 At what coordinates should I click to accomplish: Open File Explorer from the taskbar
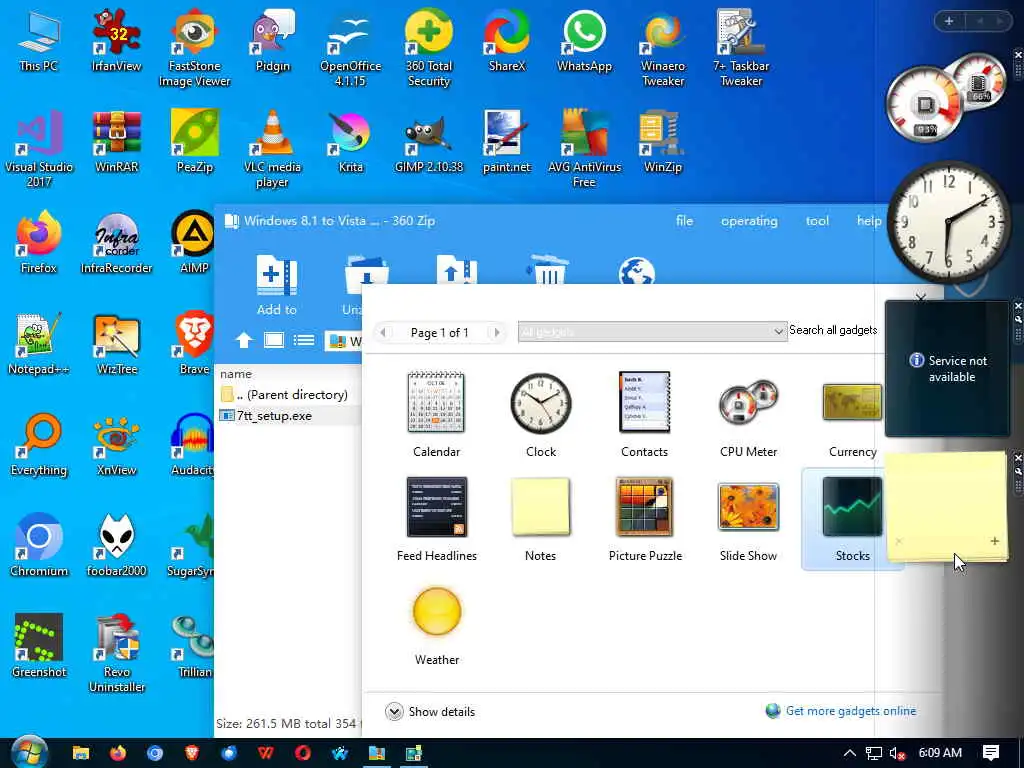(x=80, y=753)
